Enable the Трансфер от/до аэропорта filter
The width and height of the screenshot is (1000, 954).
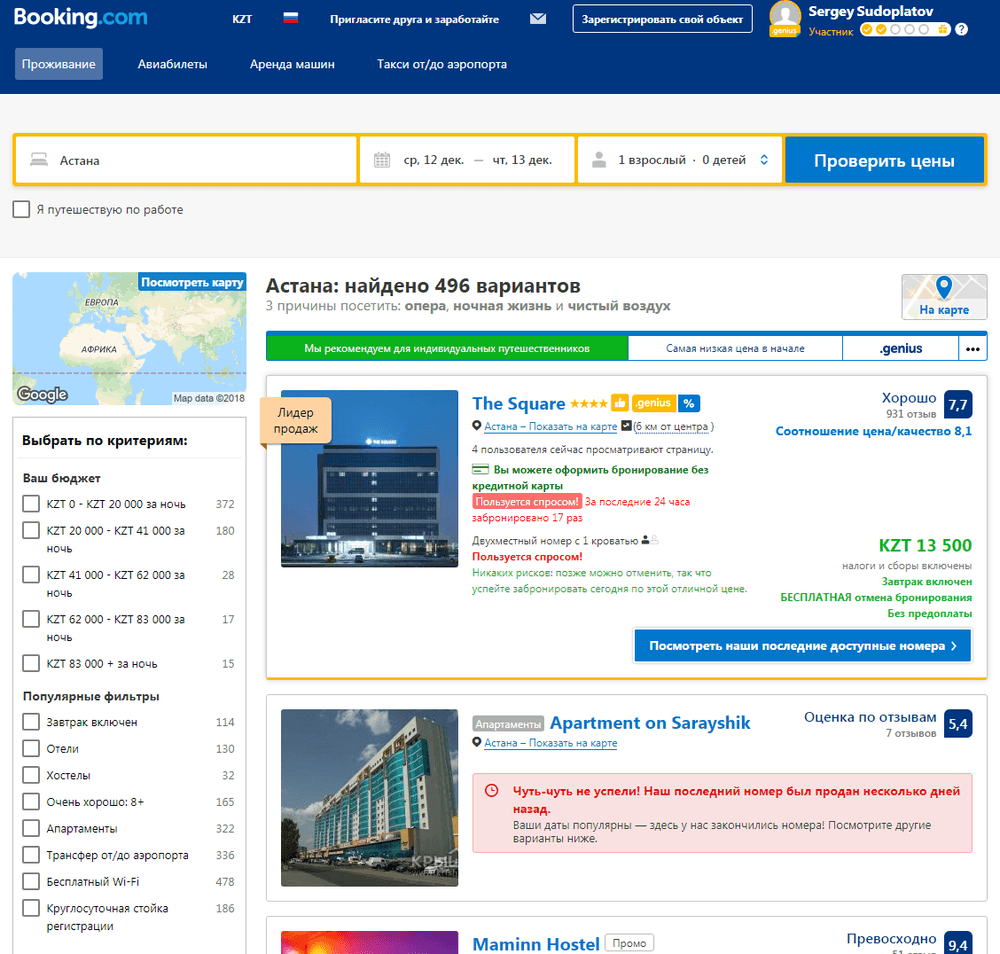click(31, 855)
